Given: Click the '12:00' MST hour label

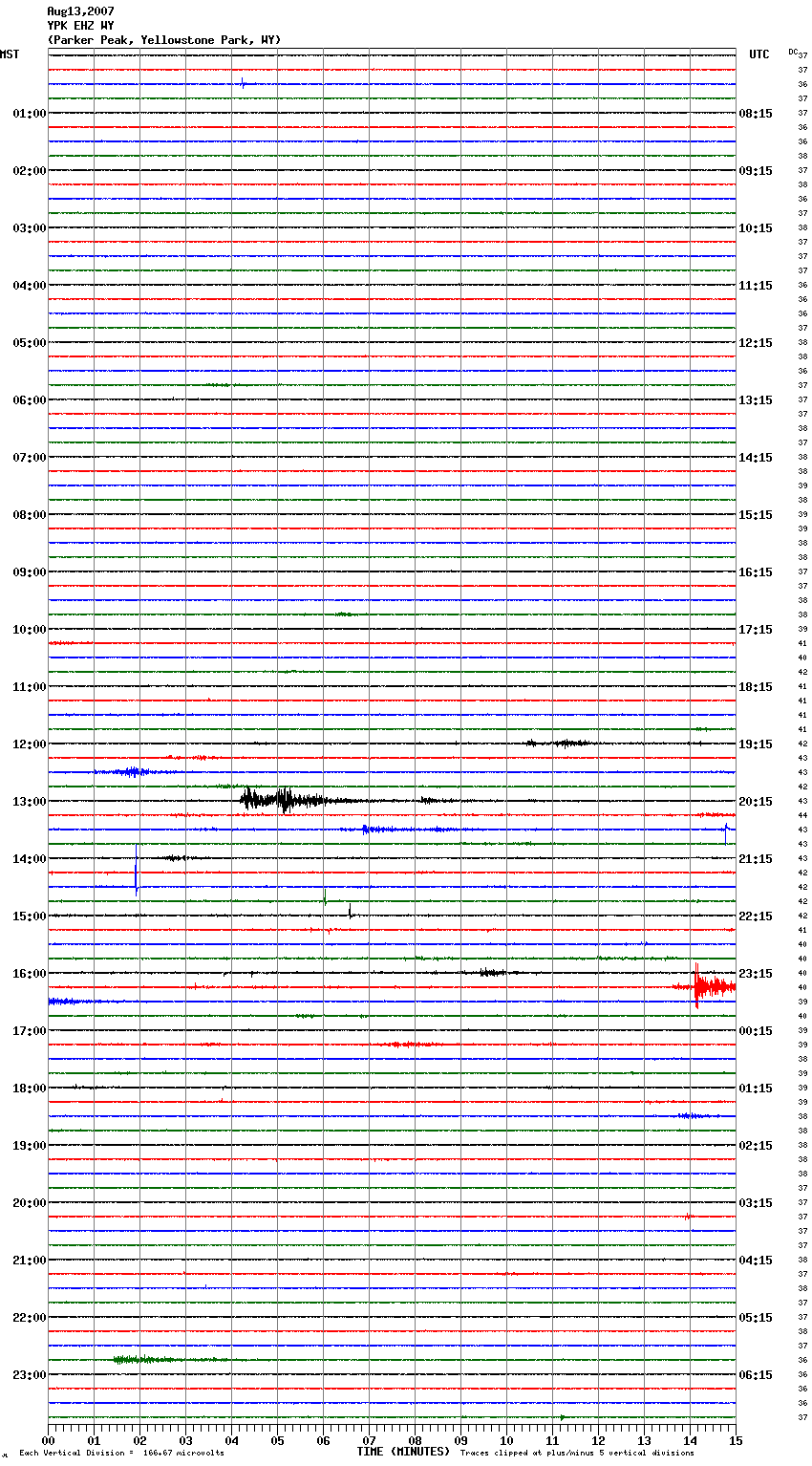Looking at the screenshot, I should 30,744.
